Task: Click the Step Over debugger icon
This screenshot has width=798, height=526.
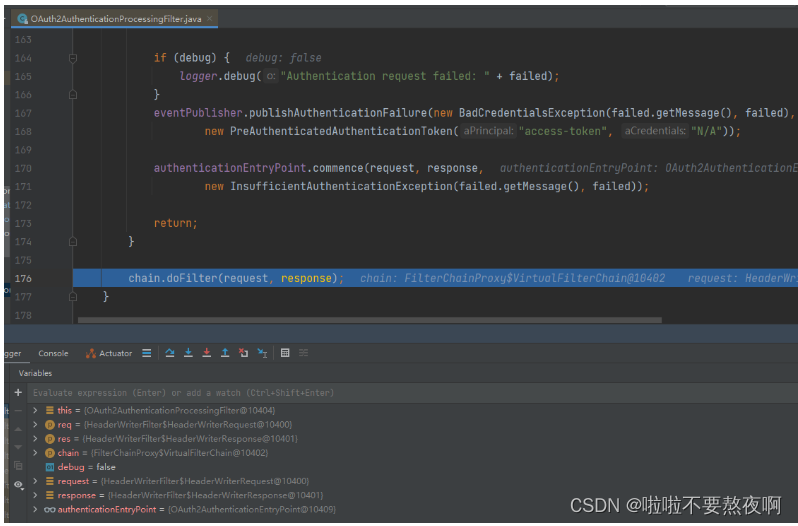Action: tap(170, 353)
